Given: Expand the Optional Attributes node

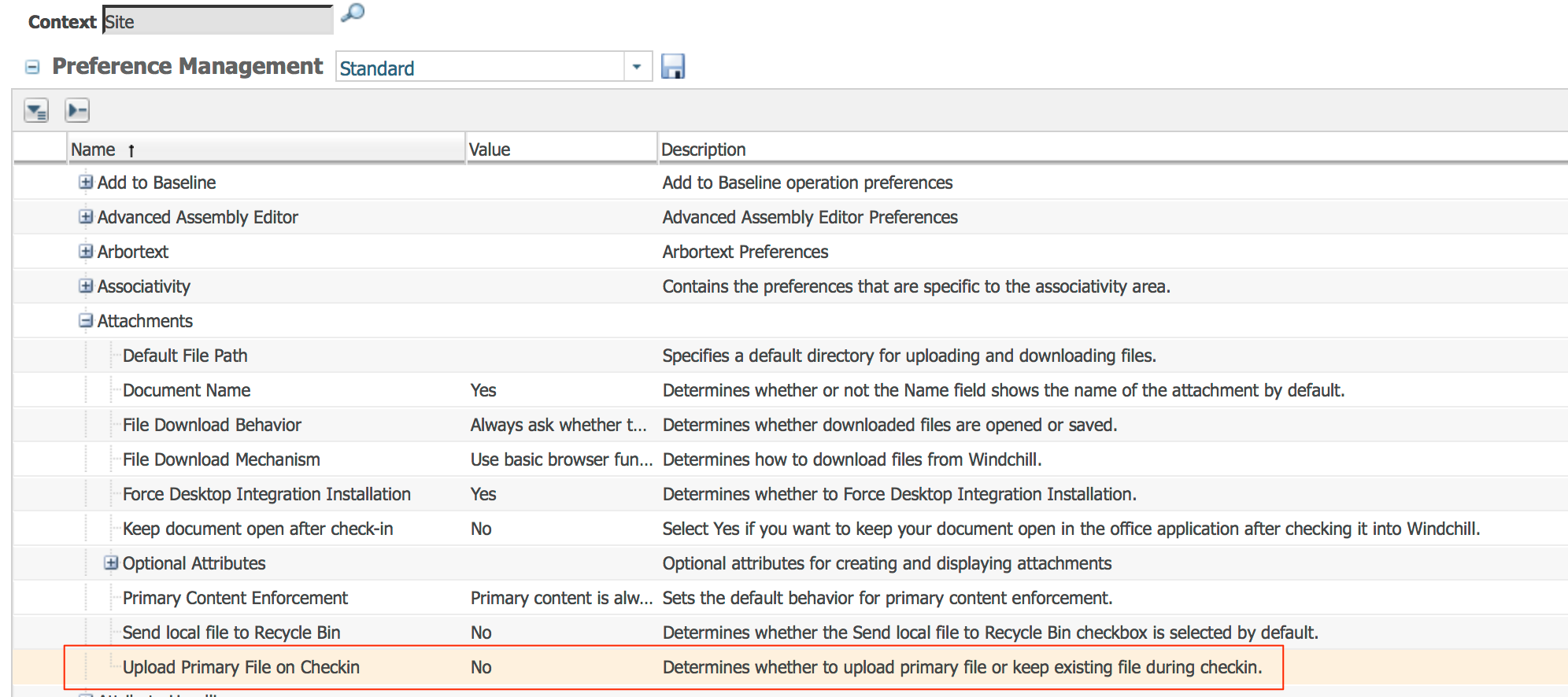Looking at the screenshot, I should (111, 563).
